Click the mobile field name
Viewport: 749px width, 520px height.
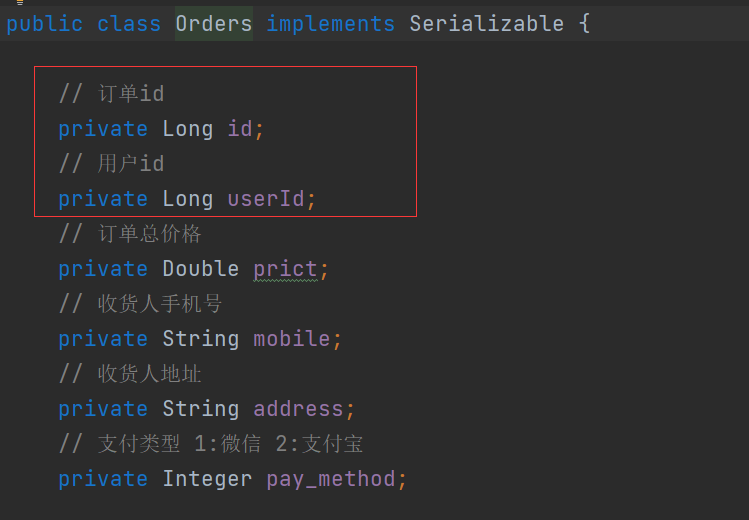point(291,339)
